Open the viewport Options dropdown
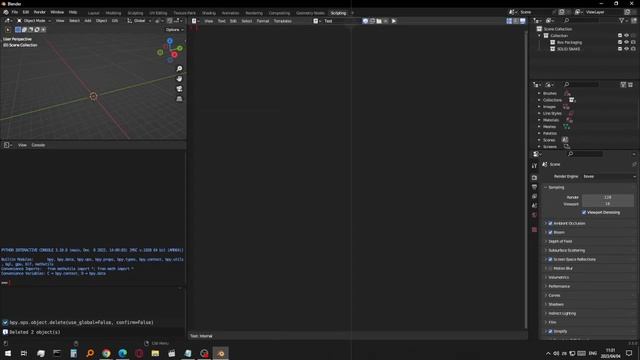 [174, 29]
